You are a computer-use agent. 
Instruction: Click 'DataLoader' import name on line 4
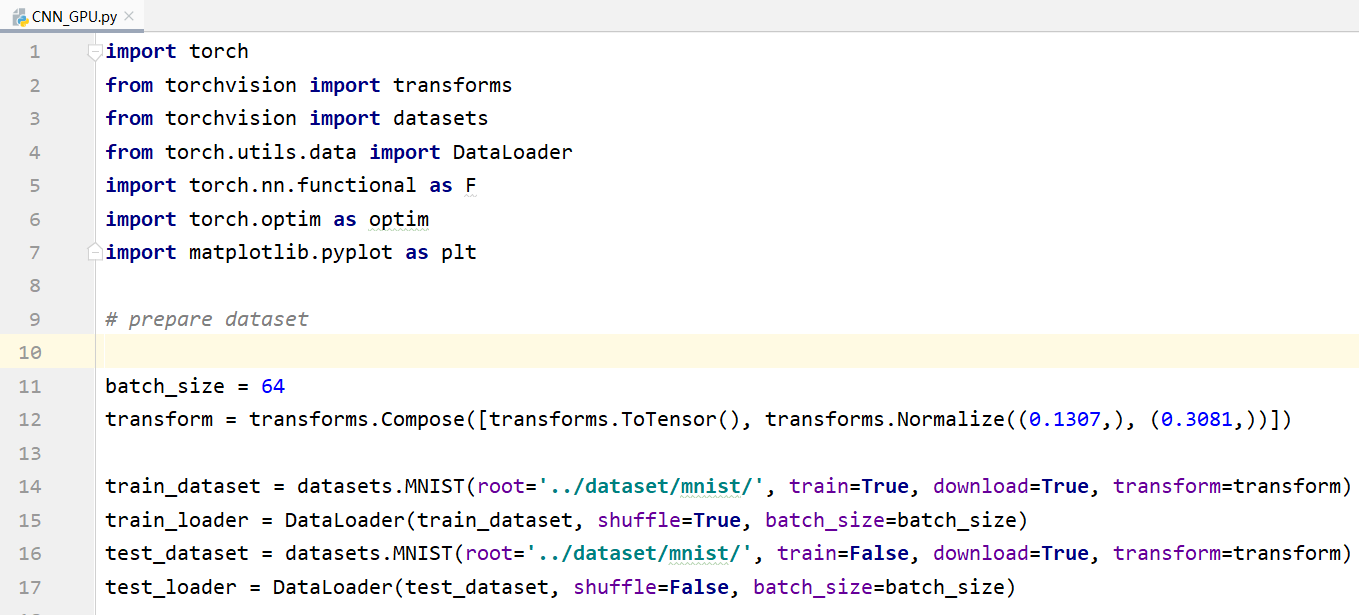pyautogui.click(x=513, y=152)
